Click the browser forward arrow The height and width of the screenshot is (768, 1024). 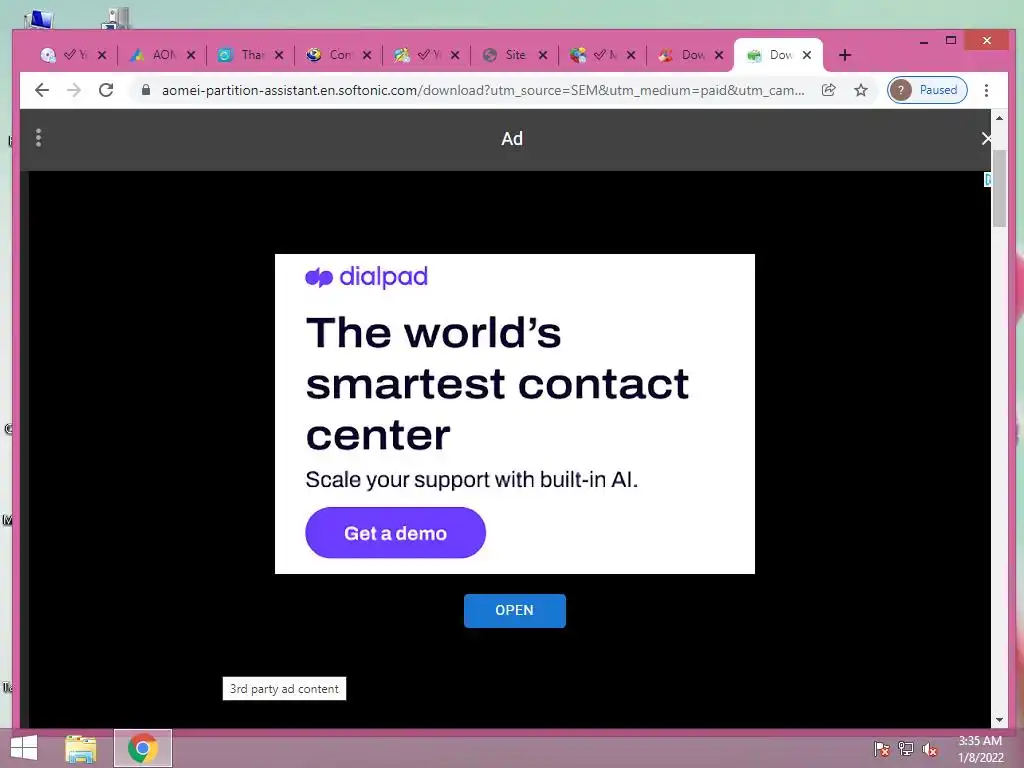(x=74, y=90)
